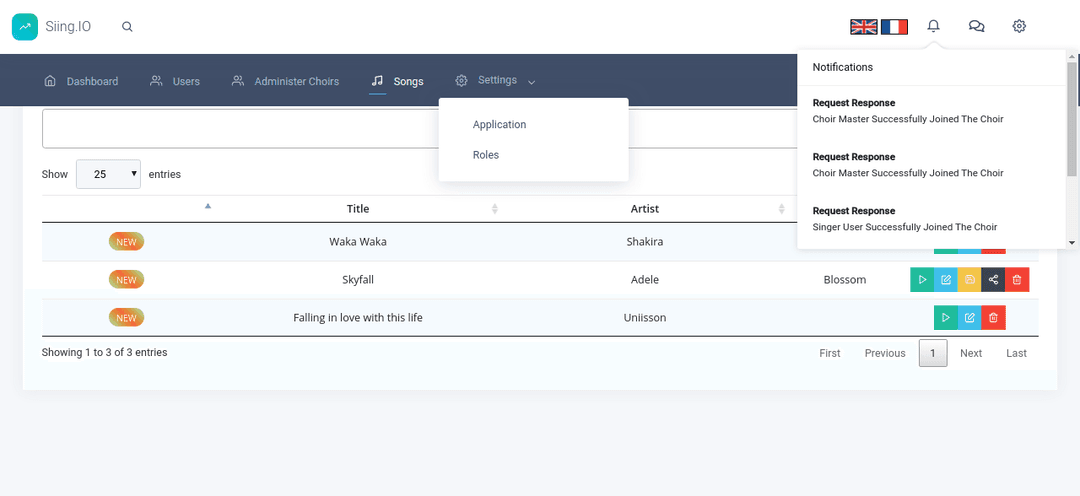Expand the Settings menu chevron
This screenshot has height=496, width=1080.
[x=532, y=82]
